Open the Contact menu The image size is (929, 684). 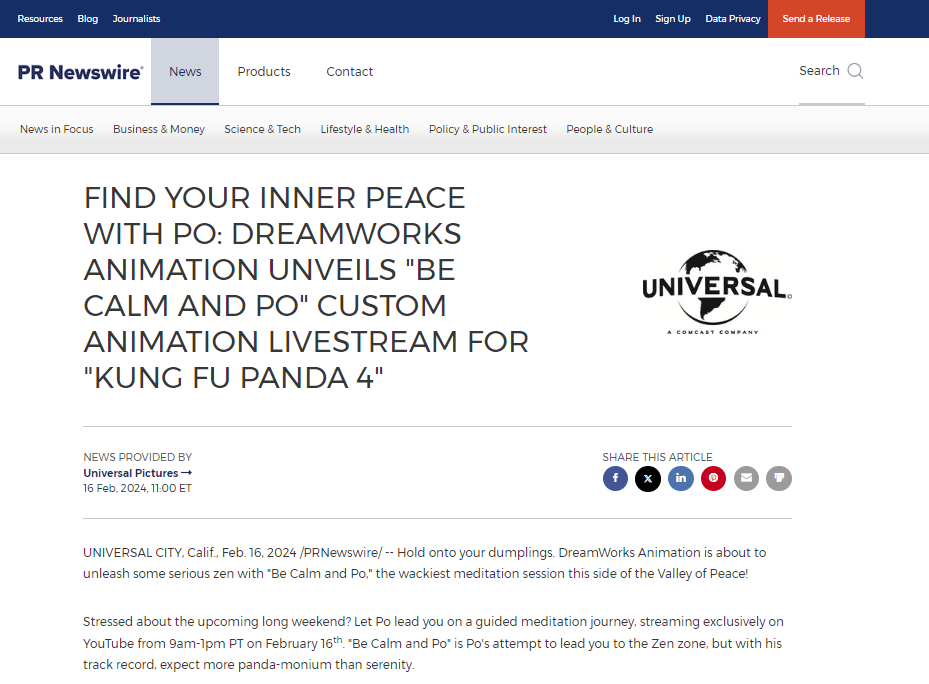coord(349,72)
